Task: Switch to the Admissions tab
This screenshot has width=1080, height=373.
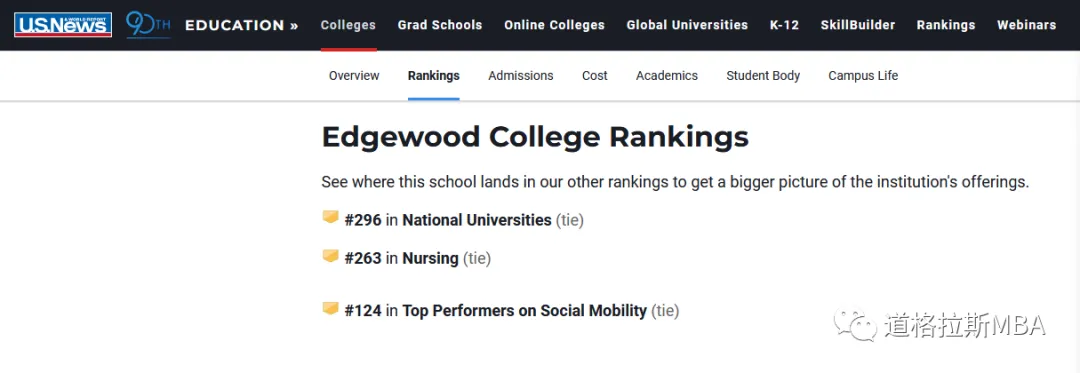Action: (x=521, y=76)
